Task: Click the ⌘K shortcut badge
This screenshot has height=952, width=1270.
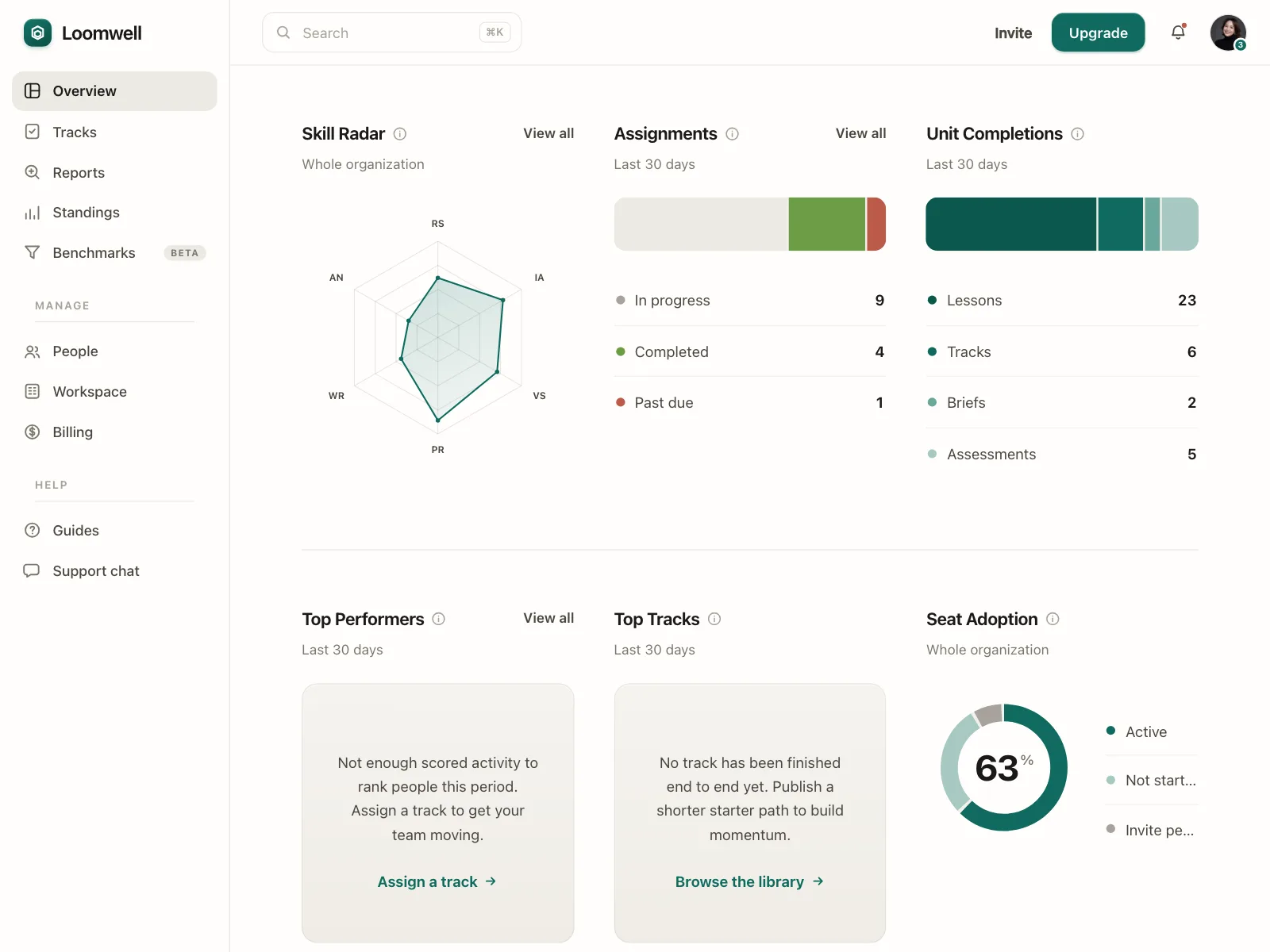Action: point(495,33)
